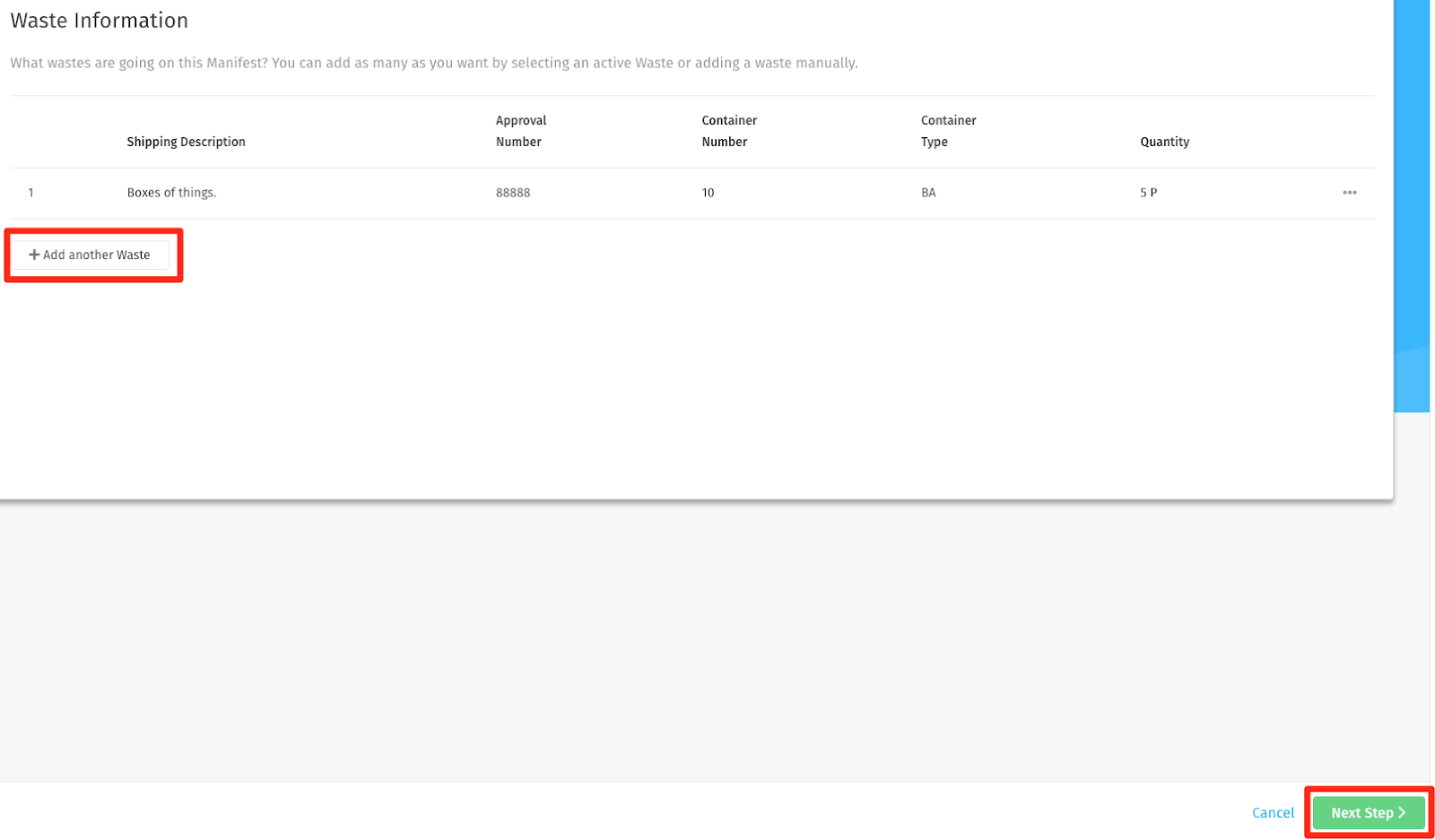The image size is (1435, 840).
Task: Click the Shipping Description column header
Action: (x=186, y=142)
